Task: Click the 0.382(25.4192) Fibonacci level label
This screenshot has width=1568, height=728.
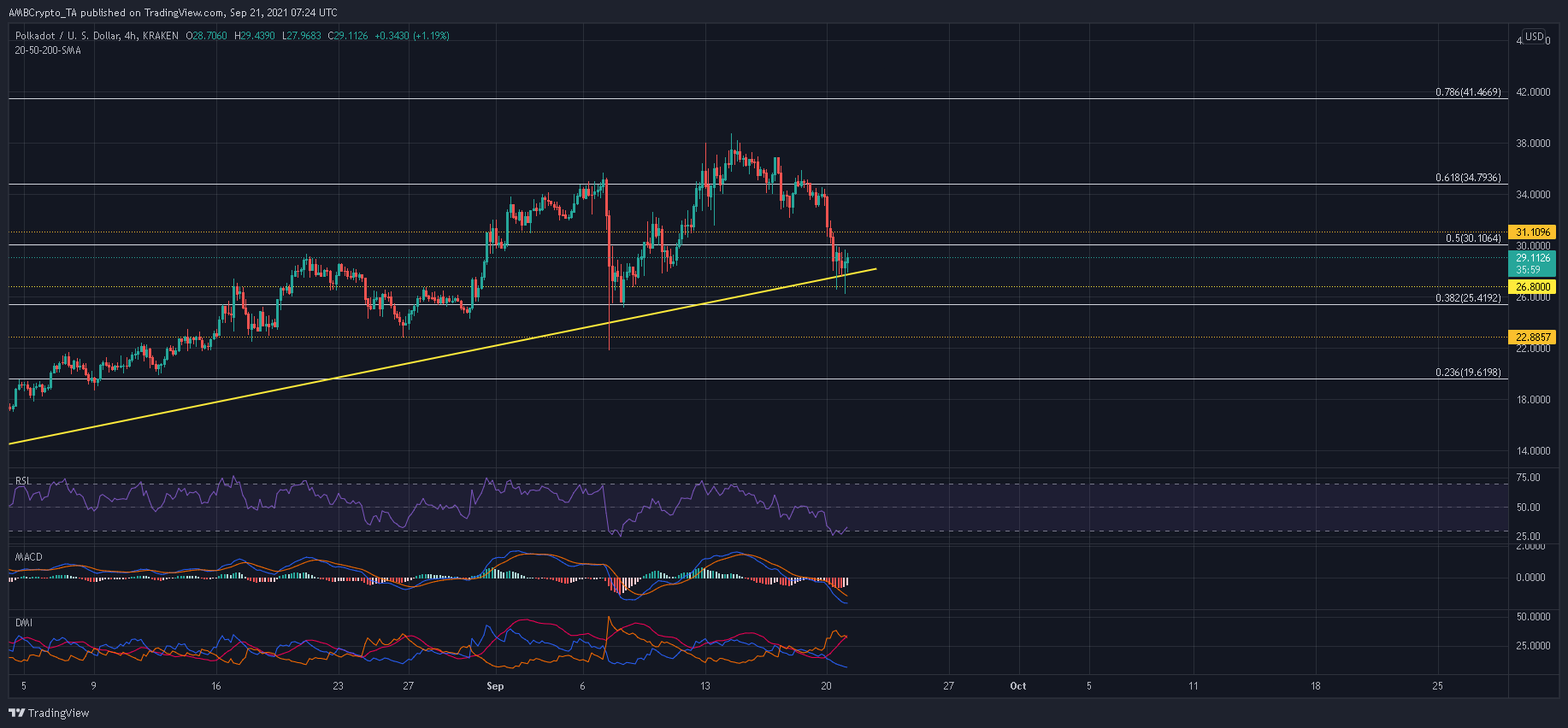Action: click(x=1468, y=298)
